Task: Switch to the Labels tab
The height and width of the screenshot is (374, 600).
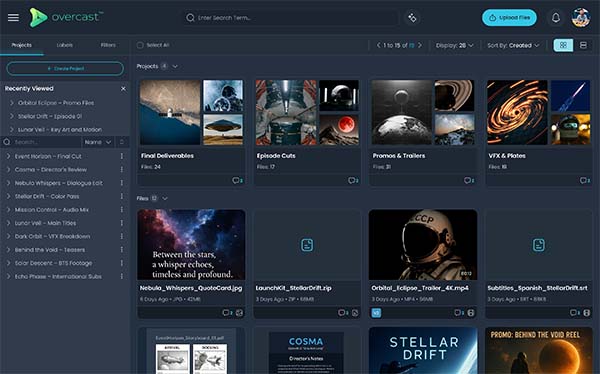Action: point(65,45)
